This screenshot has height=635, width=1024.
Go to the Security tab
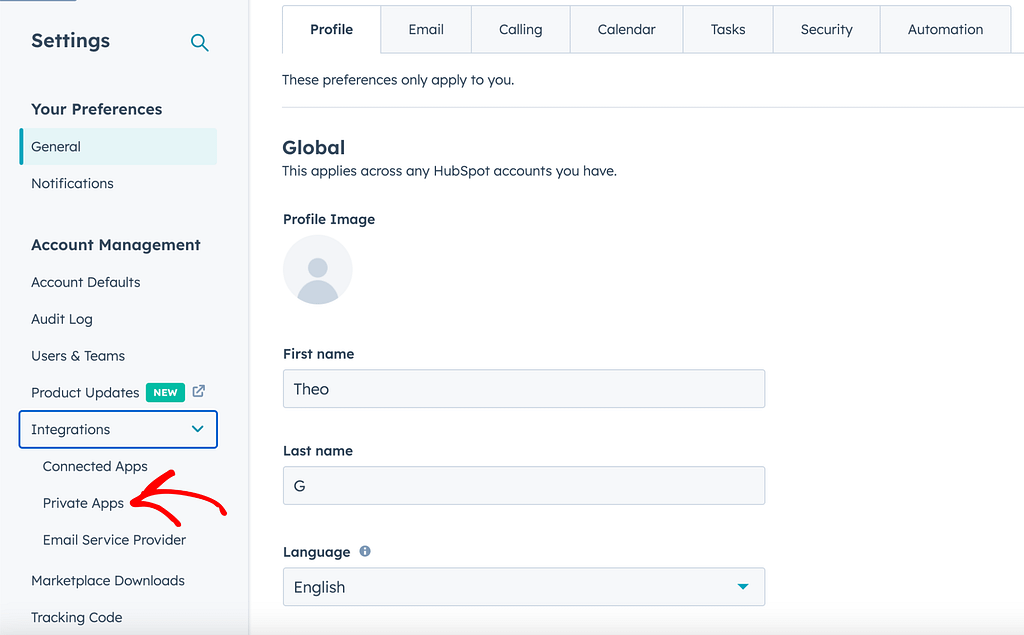(826, 29)
